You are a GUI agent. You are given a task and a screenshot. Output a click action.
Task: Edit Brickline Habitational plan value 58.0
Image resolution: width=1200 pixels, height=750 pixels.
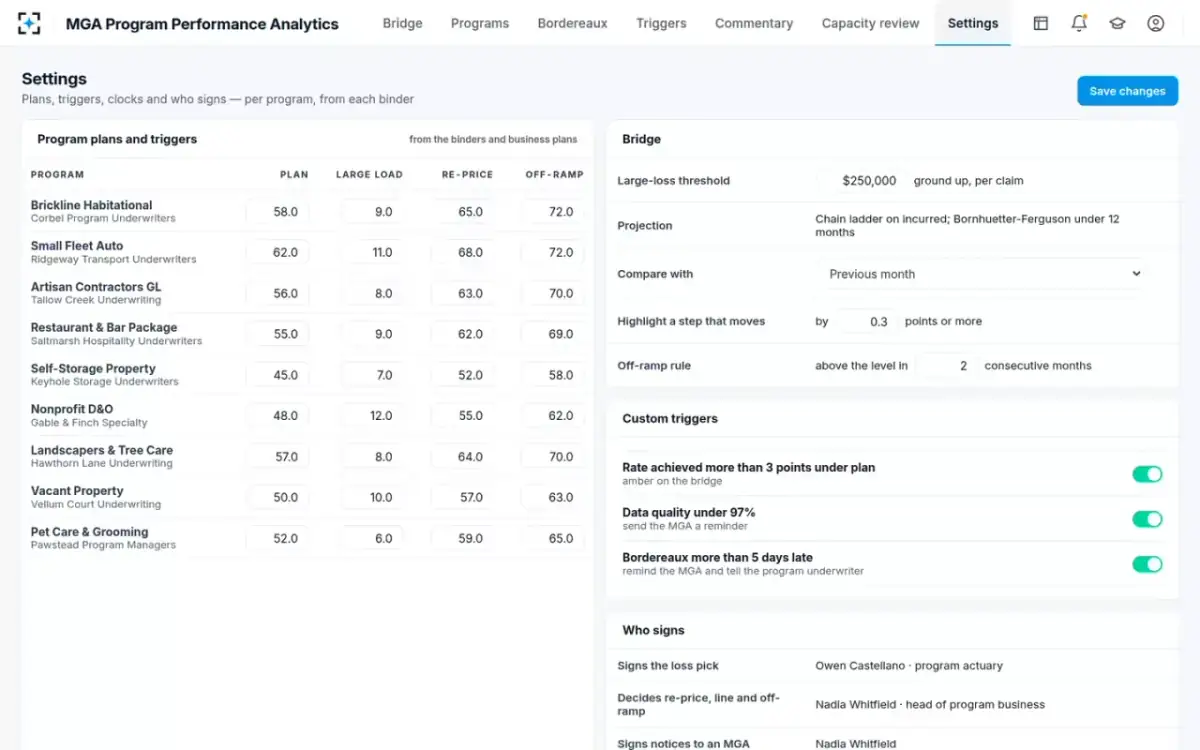pyautogui.click(x=278, y=212)
